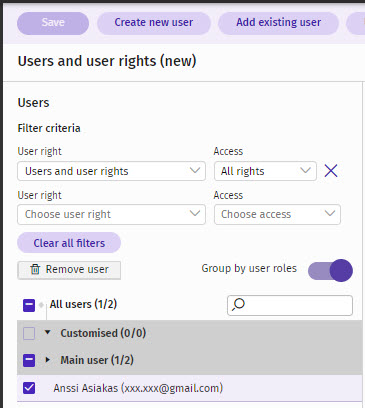This screenshot has width=365, height=408.
Task: Click Add existing user button
Action: (278, 23)
